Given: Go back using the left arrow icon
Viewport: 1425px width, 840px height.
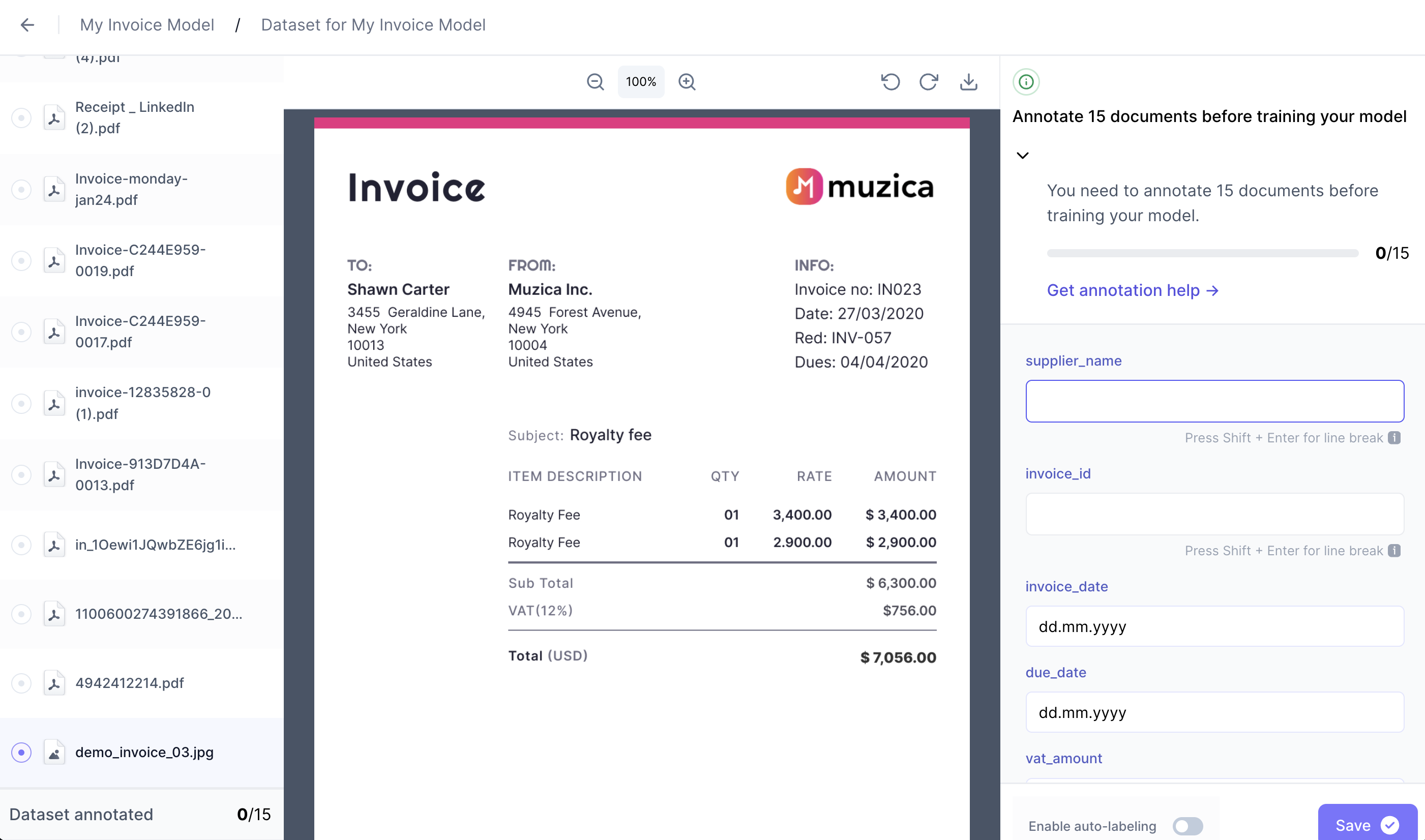Looking at the screenshot, I should pyautogui.click(x=27, y=24).
